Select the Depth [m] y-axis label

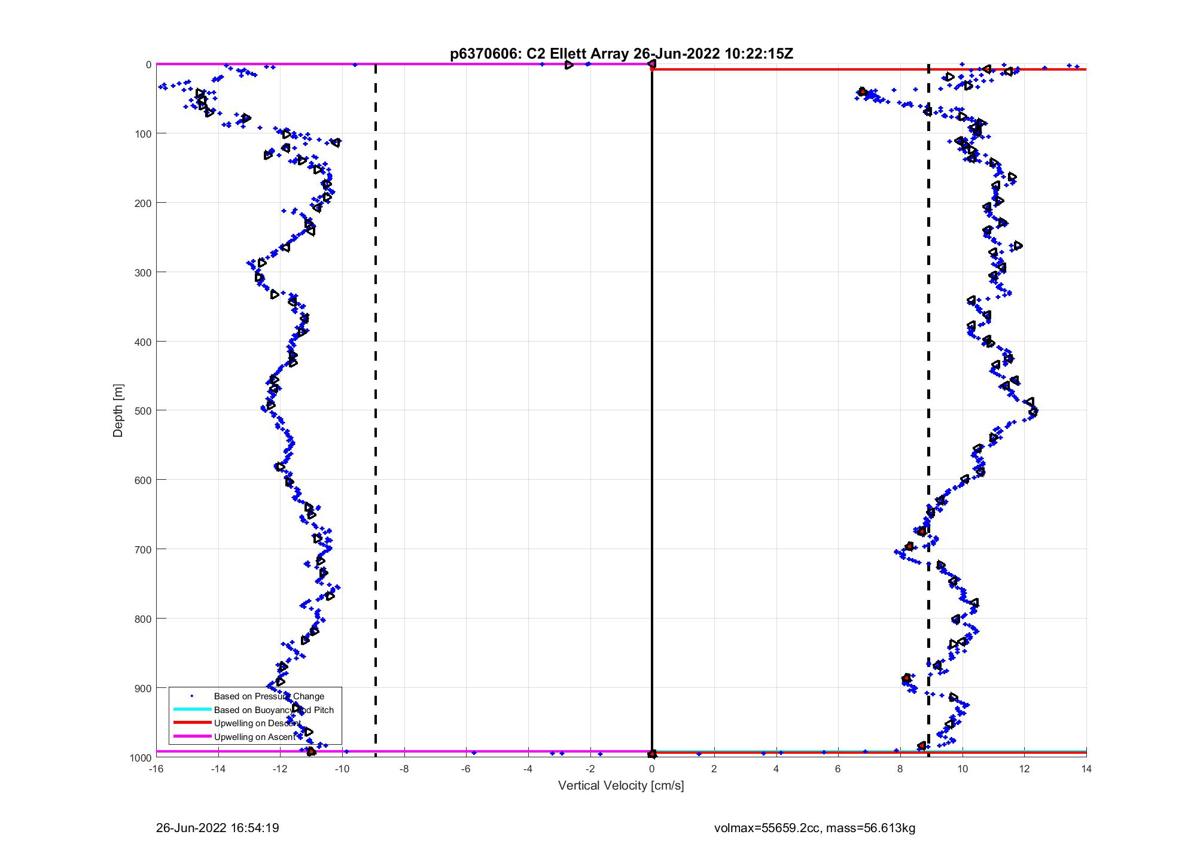point(119,410)
